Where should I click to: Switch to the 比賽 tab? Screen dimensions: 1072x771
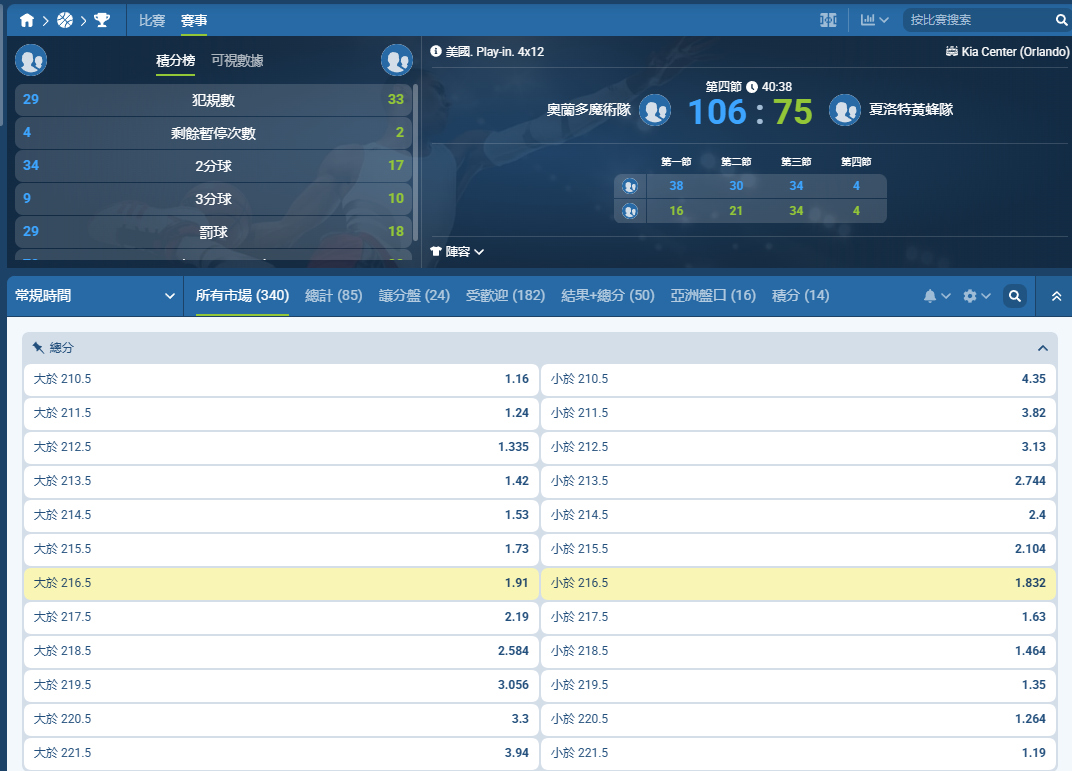(152, 21)
